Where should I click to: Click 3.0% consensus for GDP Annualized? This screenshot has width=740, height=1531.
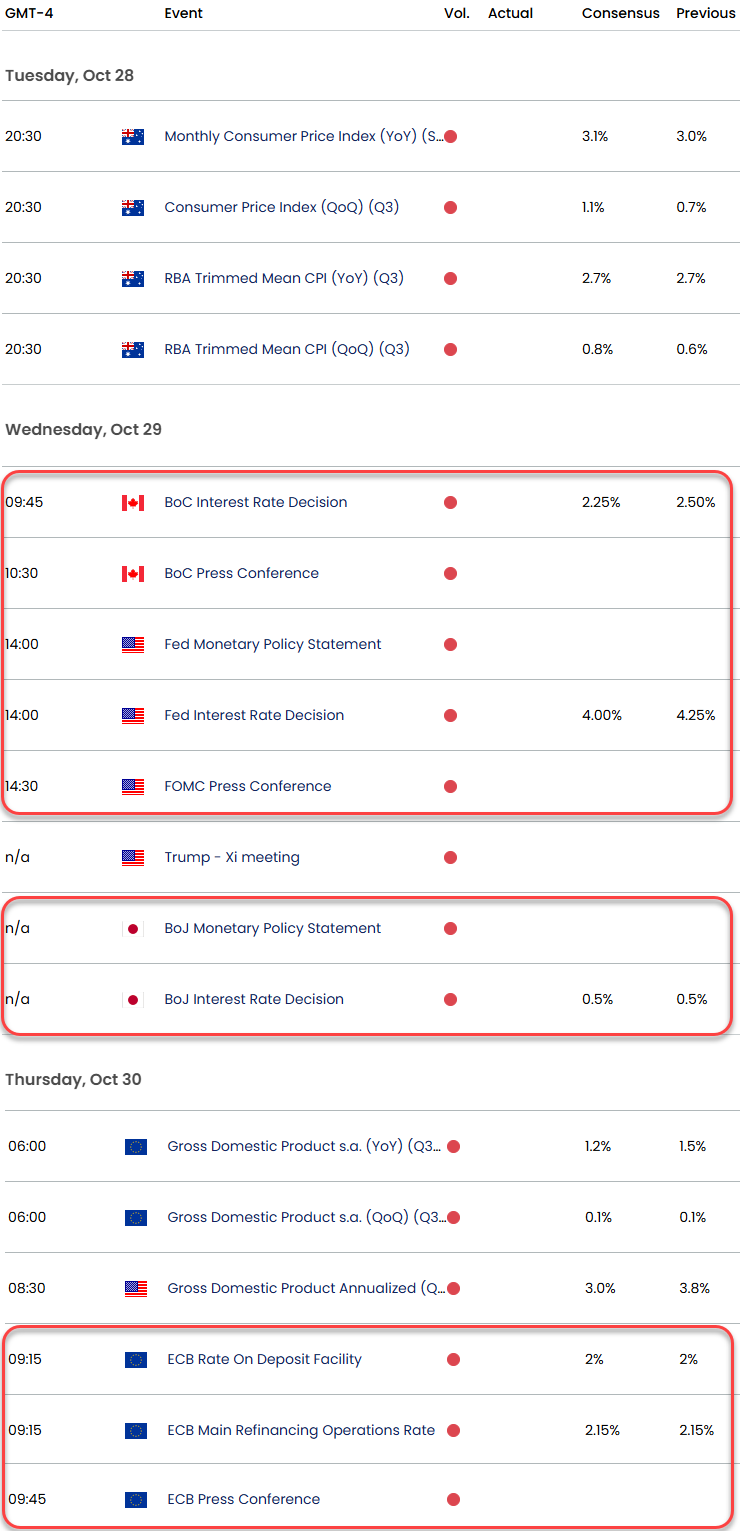(x=600, y=1289)
